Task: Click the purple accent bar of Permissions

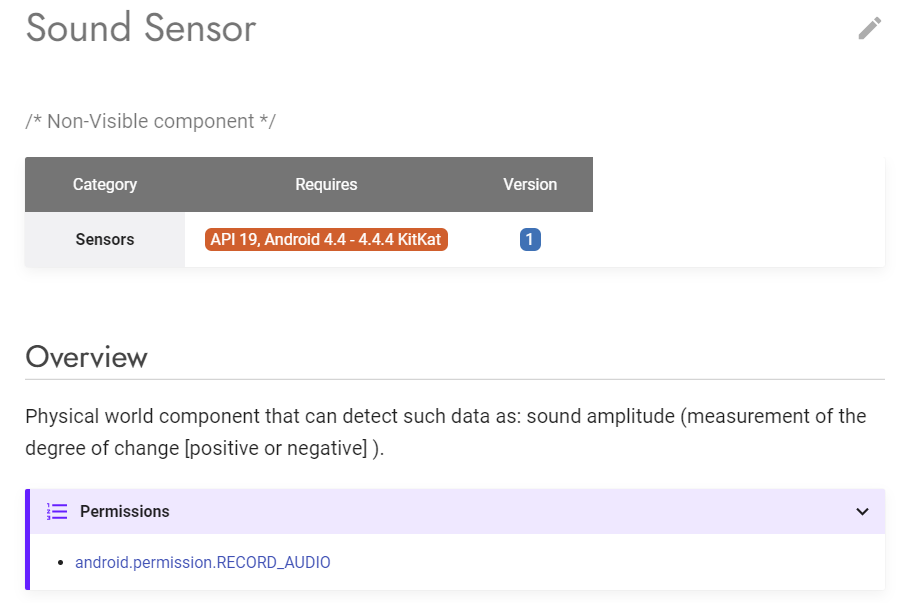Action: point(27,540)
